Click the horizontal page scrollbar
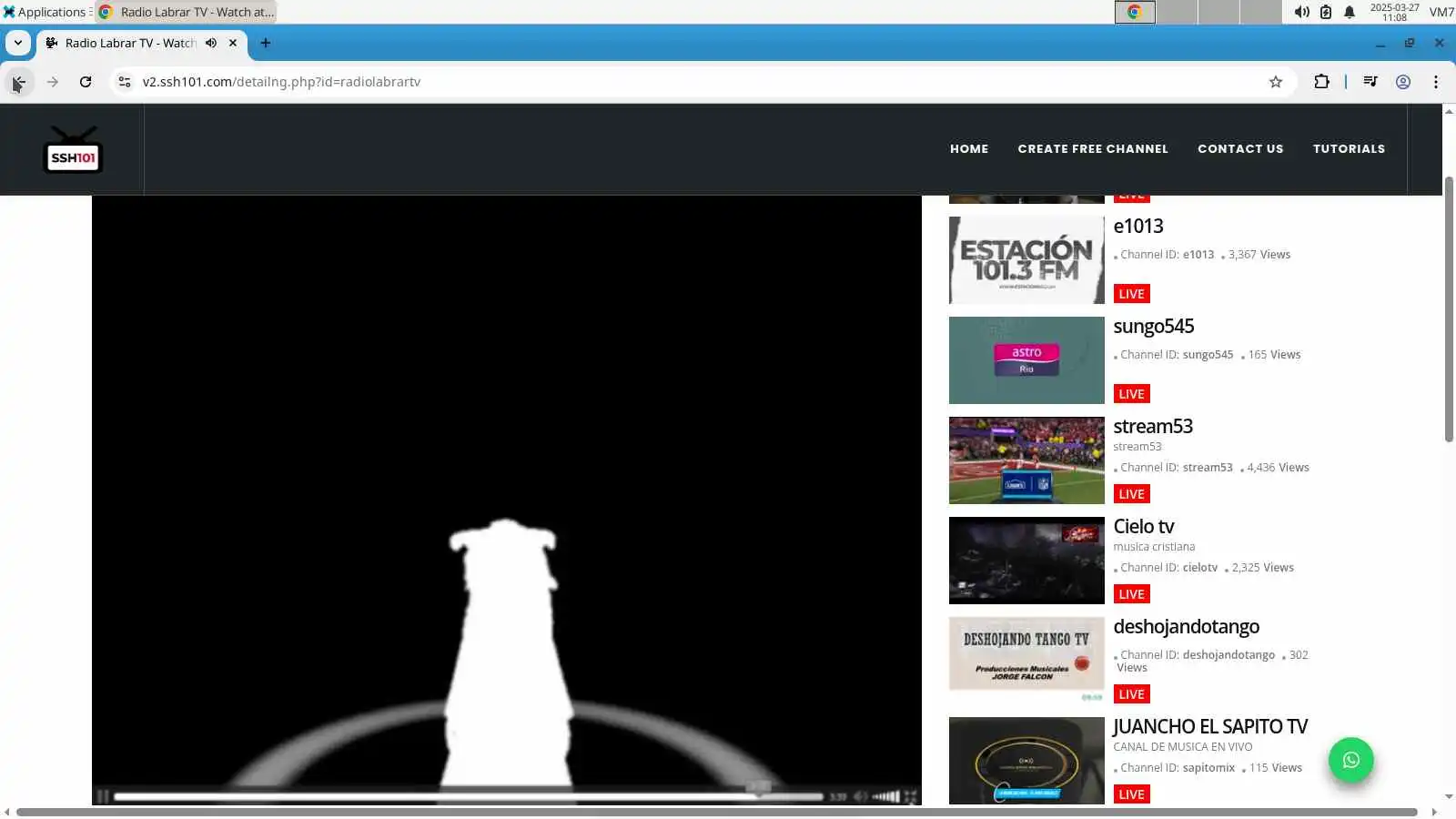Viewport: 1456px width, 819px height. coord(717,812)
